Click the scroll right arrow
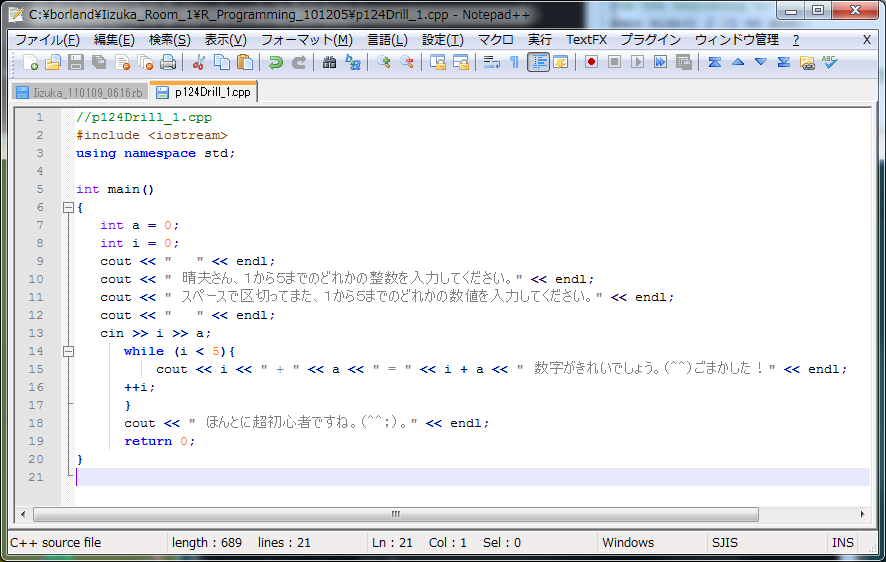 (862, 514)
